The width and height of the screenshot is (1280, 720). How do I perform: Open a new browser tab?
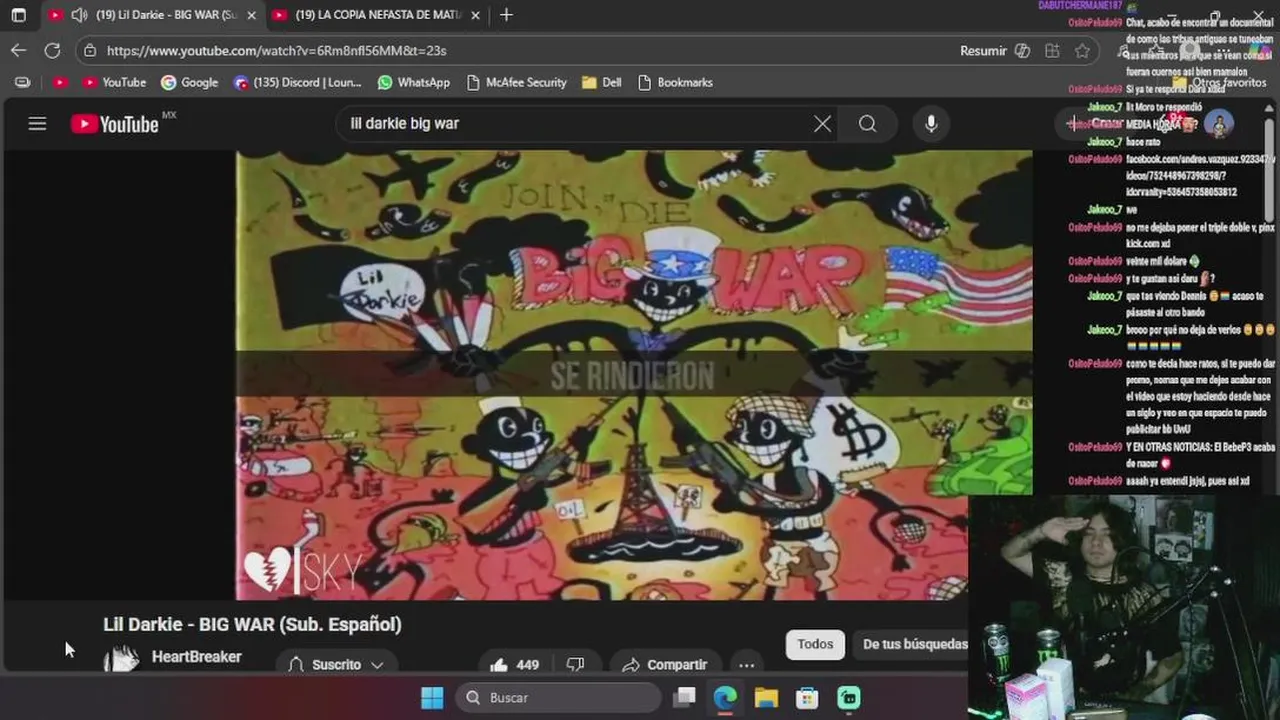[506, 15]
